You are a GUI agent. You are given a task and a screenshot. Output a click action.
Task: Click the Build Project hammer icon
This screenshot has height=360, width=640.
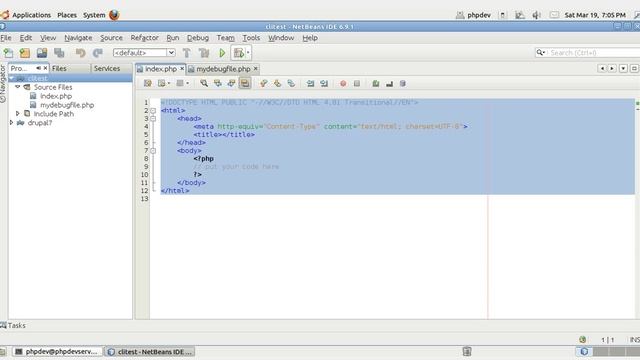pyautogui.click(x=187, y=53)
